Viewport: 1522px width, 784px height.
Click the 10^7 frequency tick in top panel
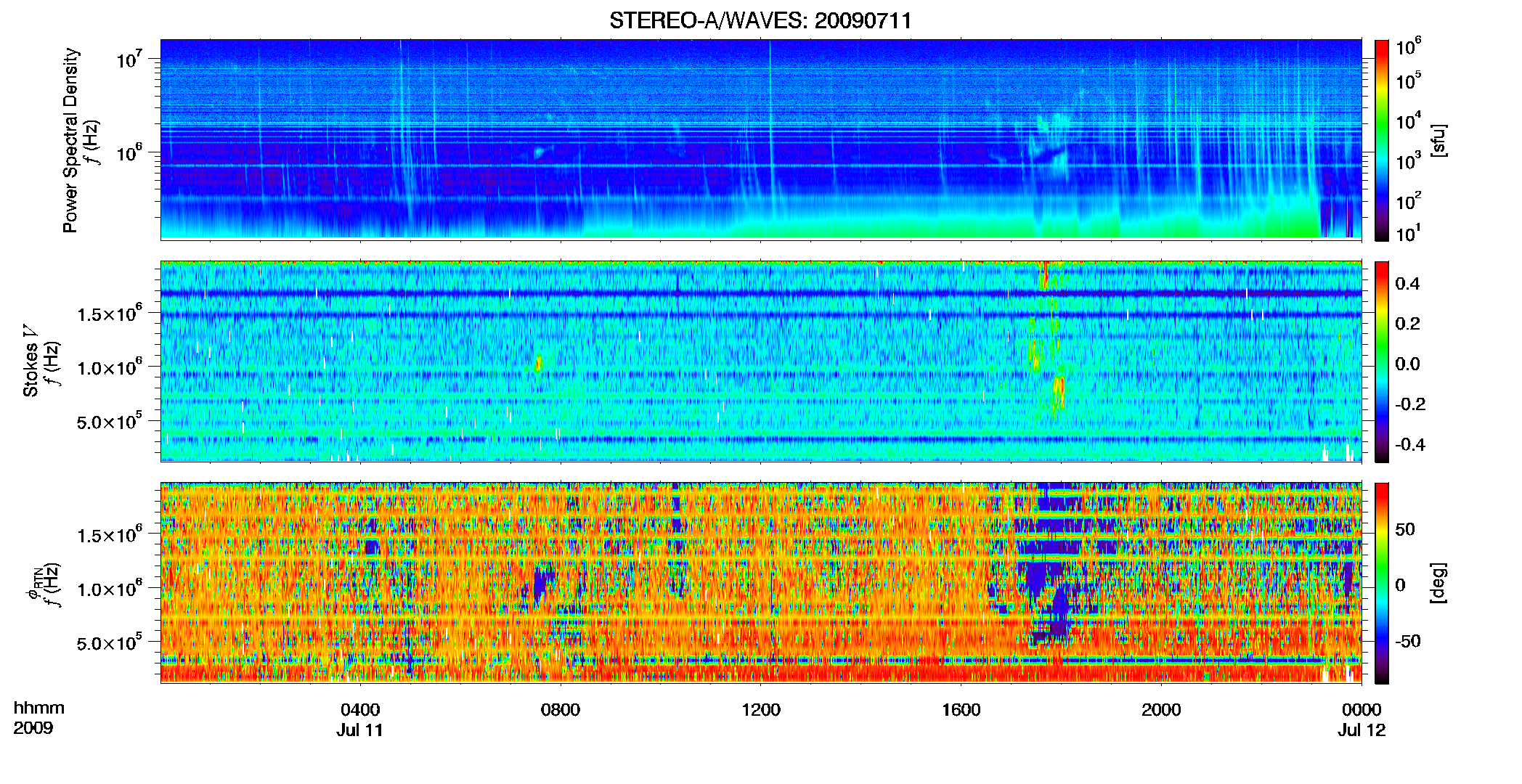coord(129,58)
